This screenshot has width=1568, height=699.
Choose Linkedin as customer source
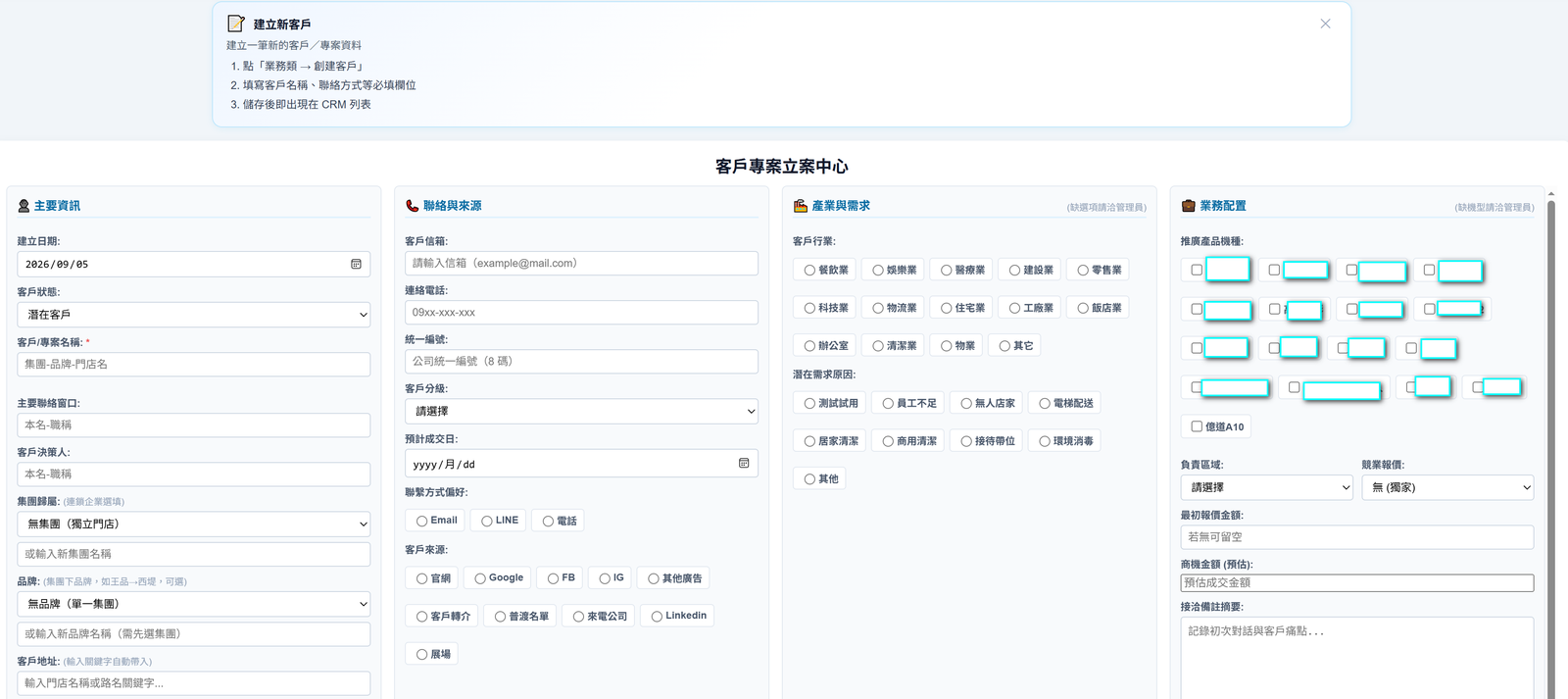[657, 617]
